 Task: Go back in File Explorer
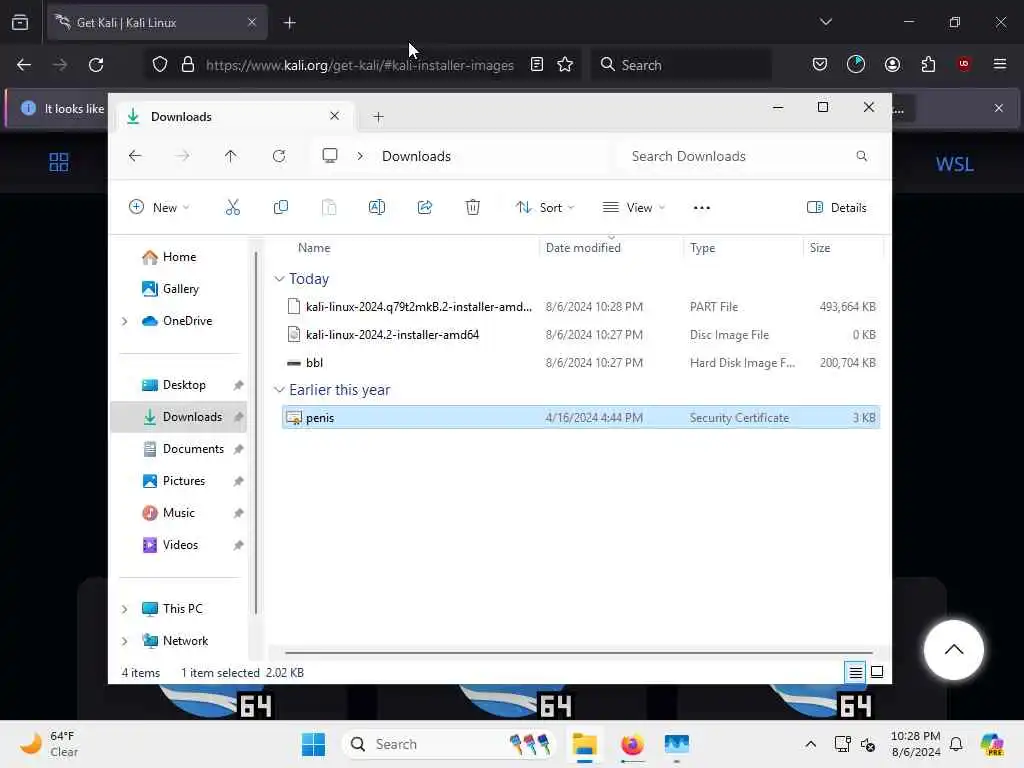[135, 156]
